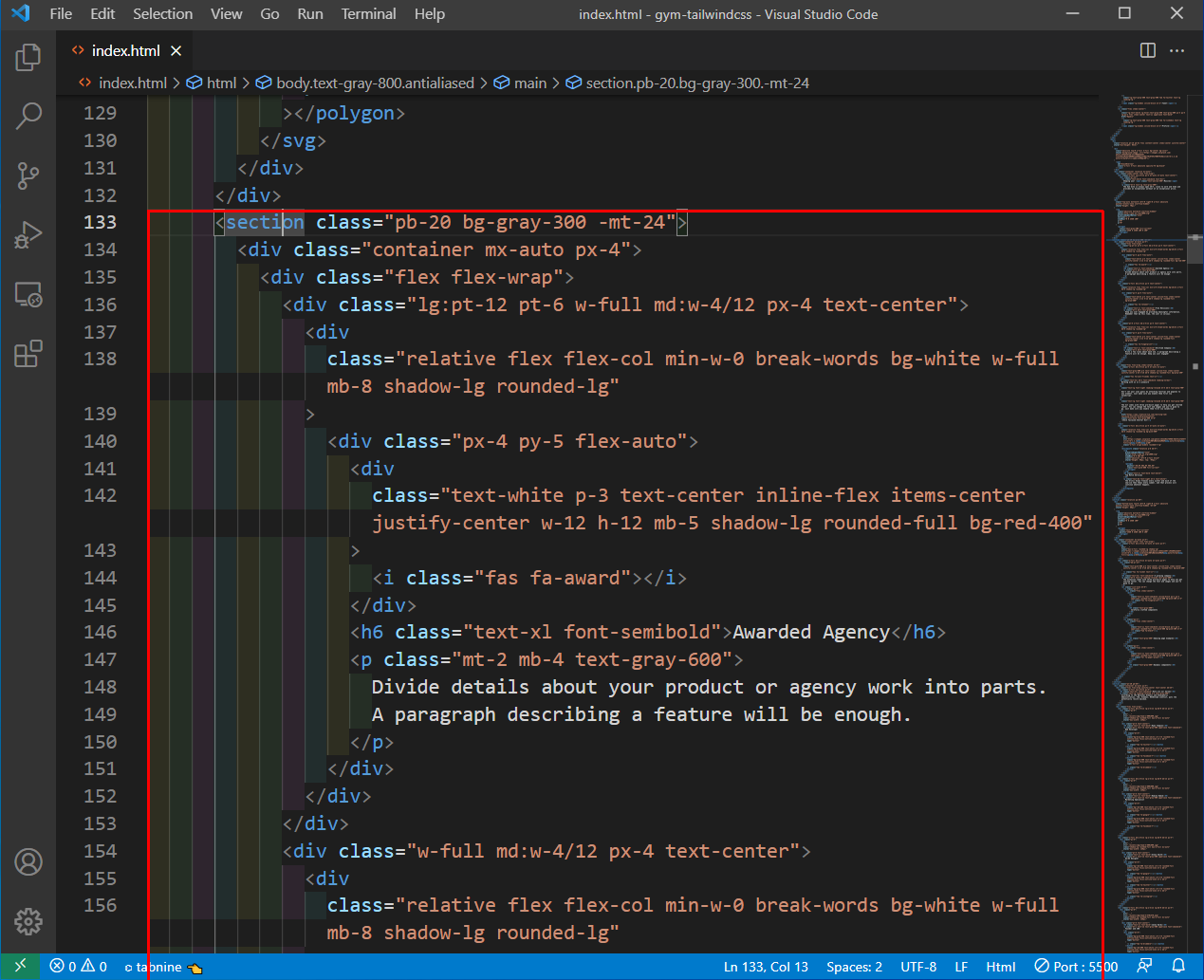
Task: Select the index.html editor tab
Action: (x=126, y=50)
